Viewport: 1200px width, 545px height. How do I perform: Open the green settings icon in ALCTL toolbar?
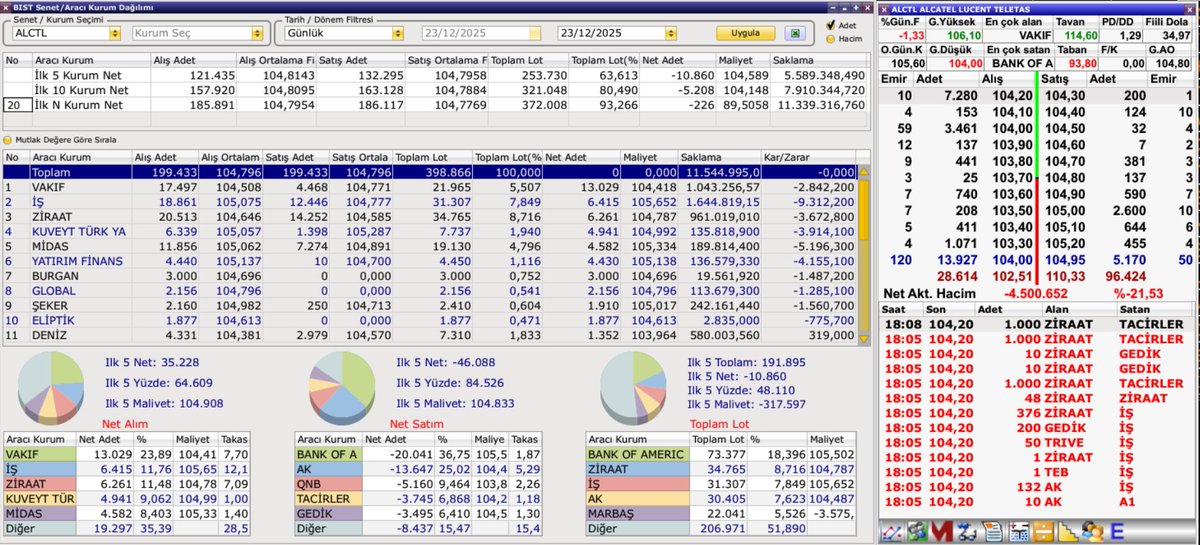coord(917,531)
